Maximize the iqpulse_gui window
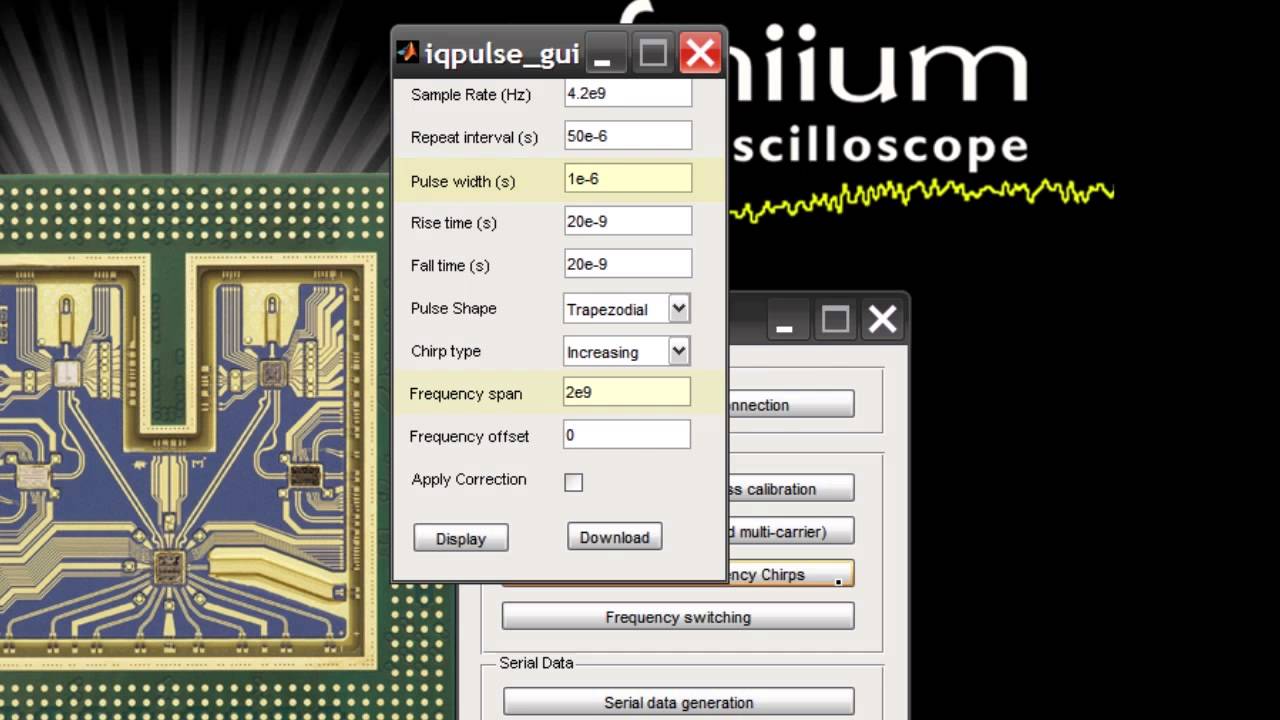 [x=653, y=53]
